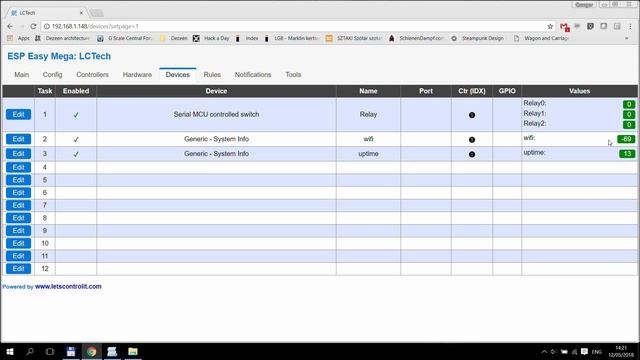The width and height of the screenshot is (640, 360).
Task: Open Steampunk Design bookmark
Action: click(478, 38)
